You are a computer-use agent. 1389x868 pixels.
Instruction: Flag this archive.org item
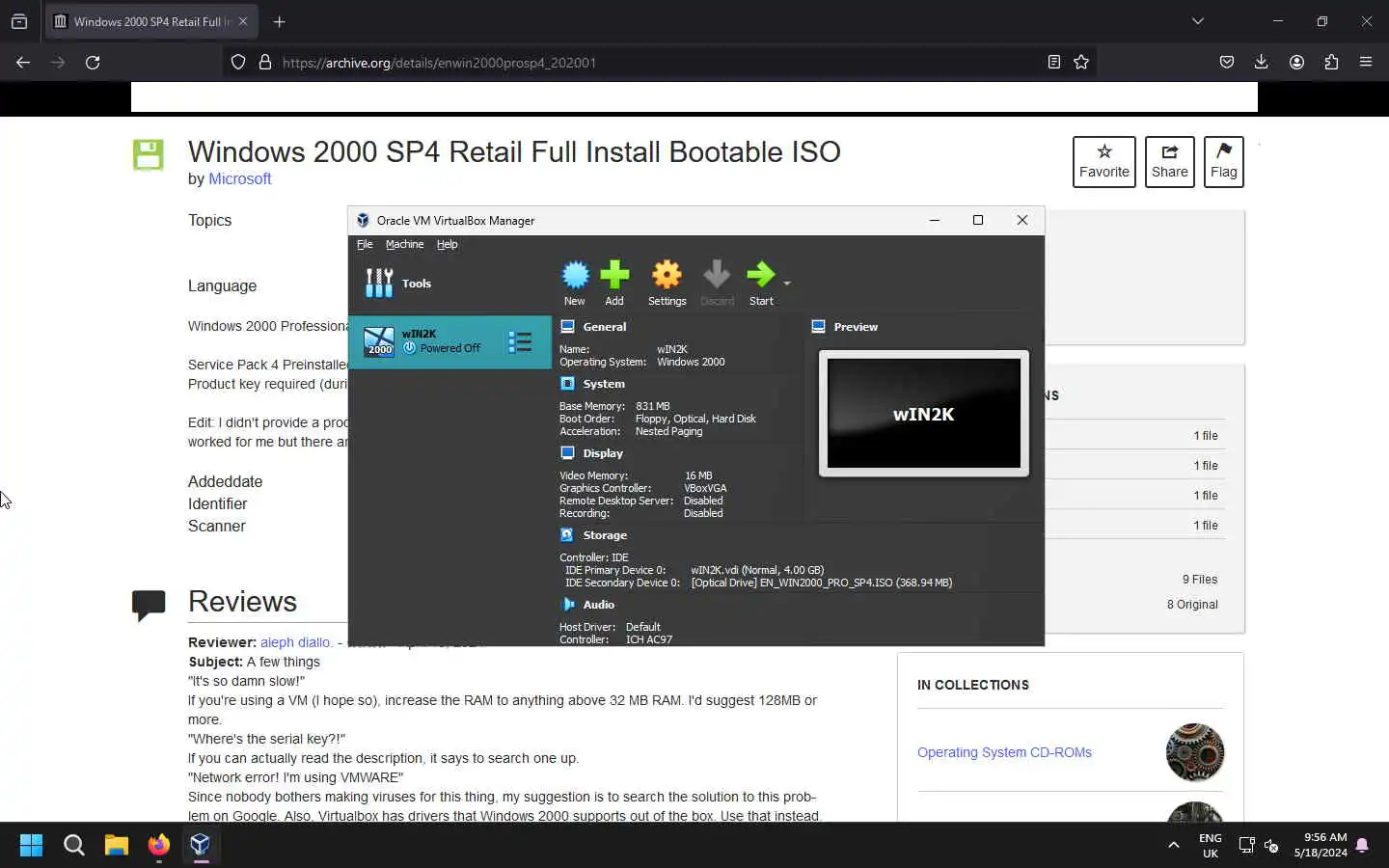click(1223, 162)
